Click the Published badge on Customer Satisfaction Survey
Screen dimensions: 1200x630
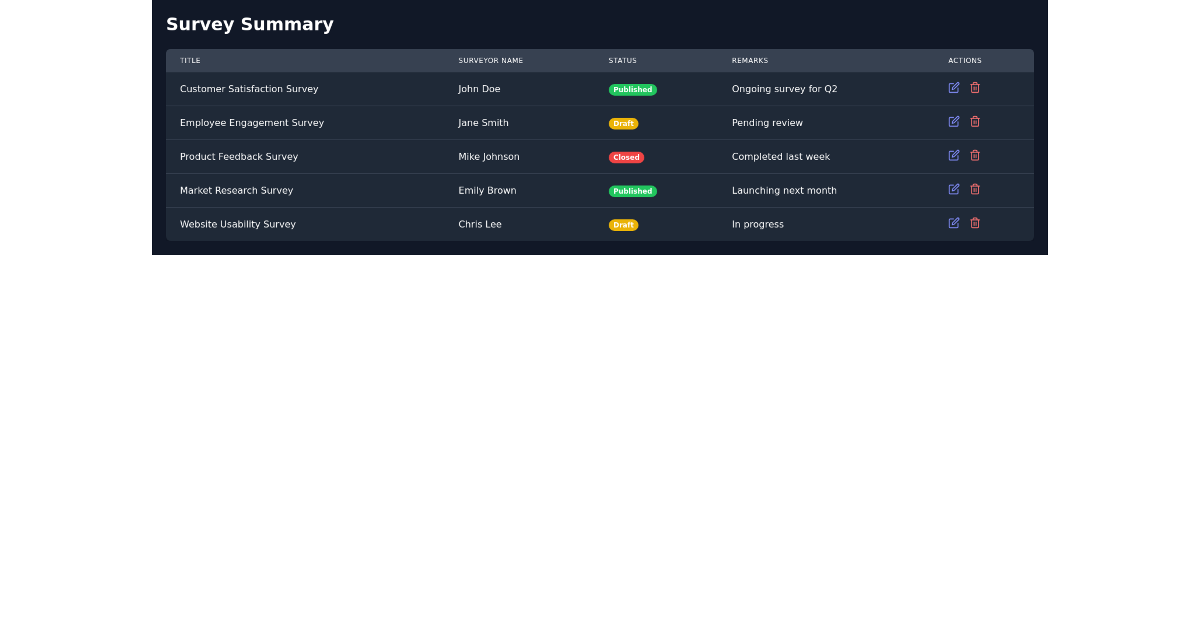[633, 89]
